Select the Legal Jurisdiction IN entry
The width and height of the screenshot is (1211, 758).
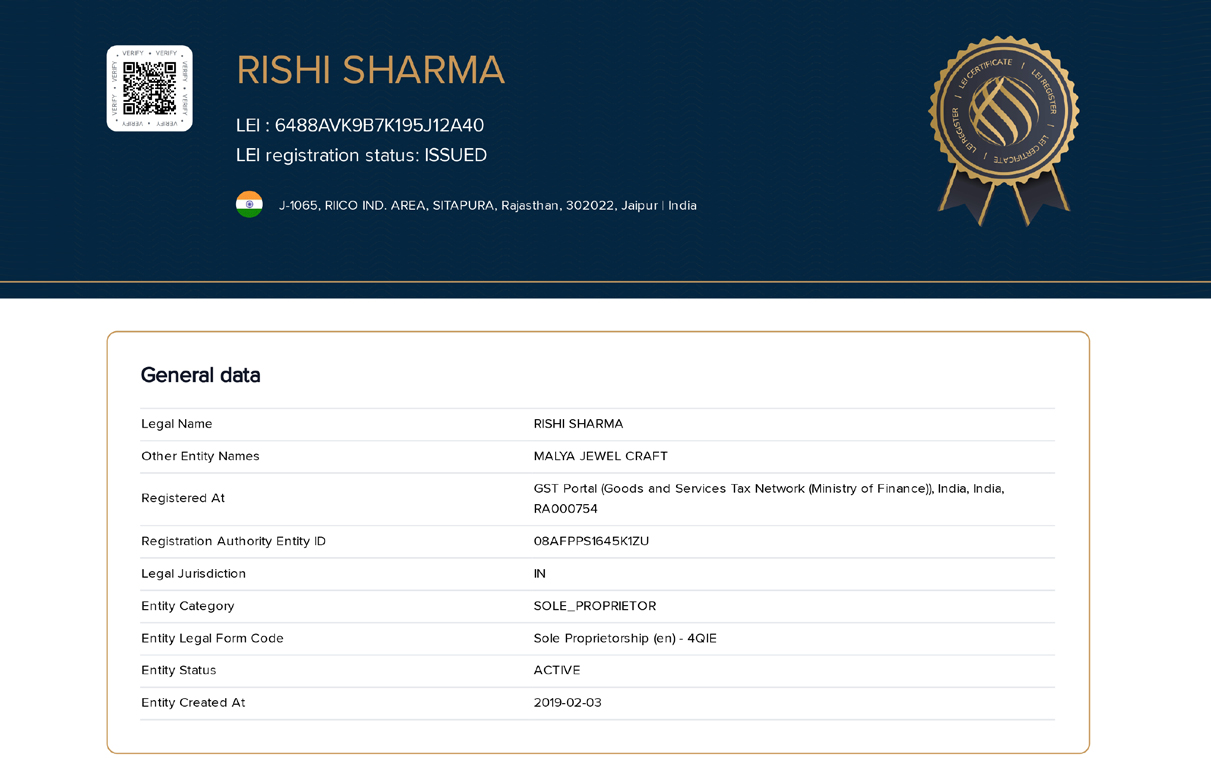coord(539,573)
